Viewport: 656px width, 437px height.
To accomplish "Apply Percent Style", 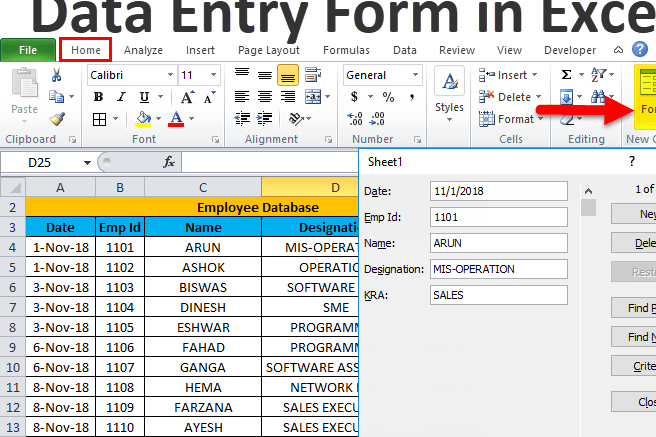I will point(388,97).
